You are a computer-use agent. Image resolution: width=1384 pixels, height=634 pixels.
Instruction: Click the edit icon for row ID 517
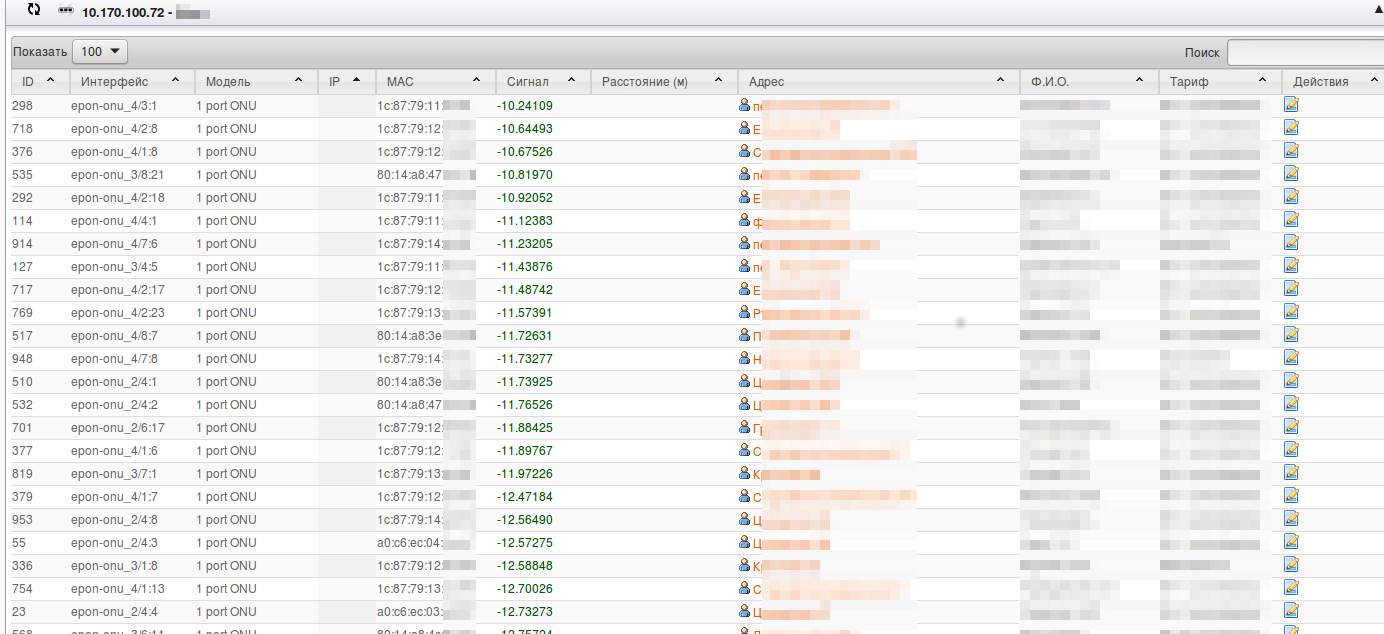pyautogui.click(x=1291, y=334)
